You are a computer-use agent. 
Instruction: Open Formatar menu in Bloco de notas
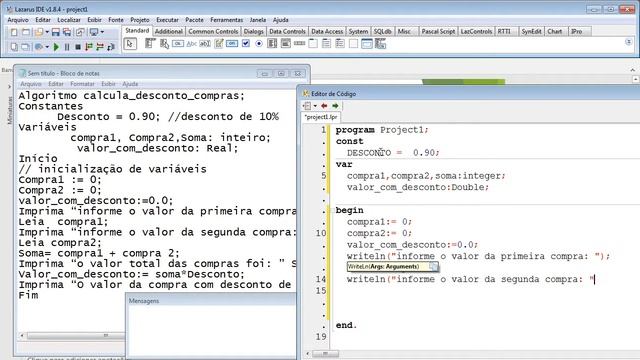pyautogui.click(x=82, y=84)
